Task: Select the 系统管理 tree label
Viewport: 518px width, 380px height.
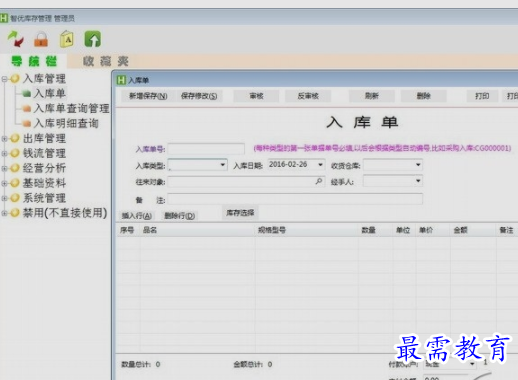Action: (44, 198)
